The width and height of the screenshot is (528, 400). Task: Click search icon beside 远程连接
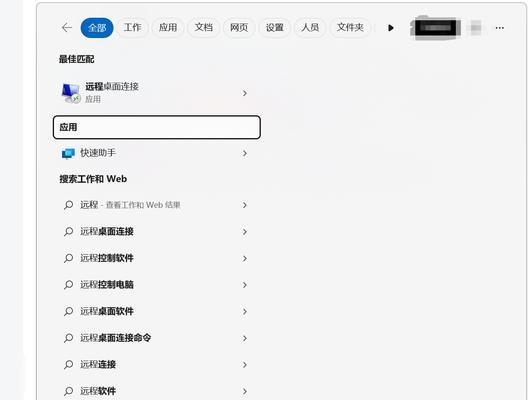(68, 365)
